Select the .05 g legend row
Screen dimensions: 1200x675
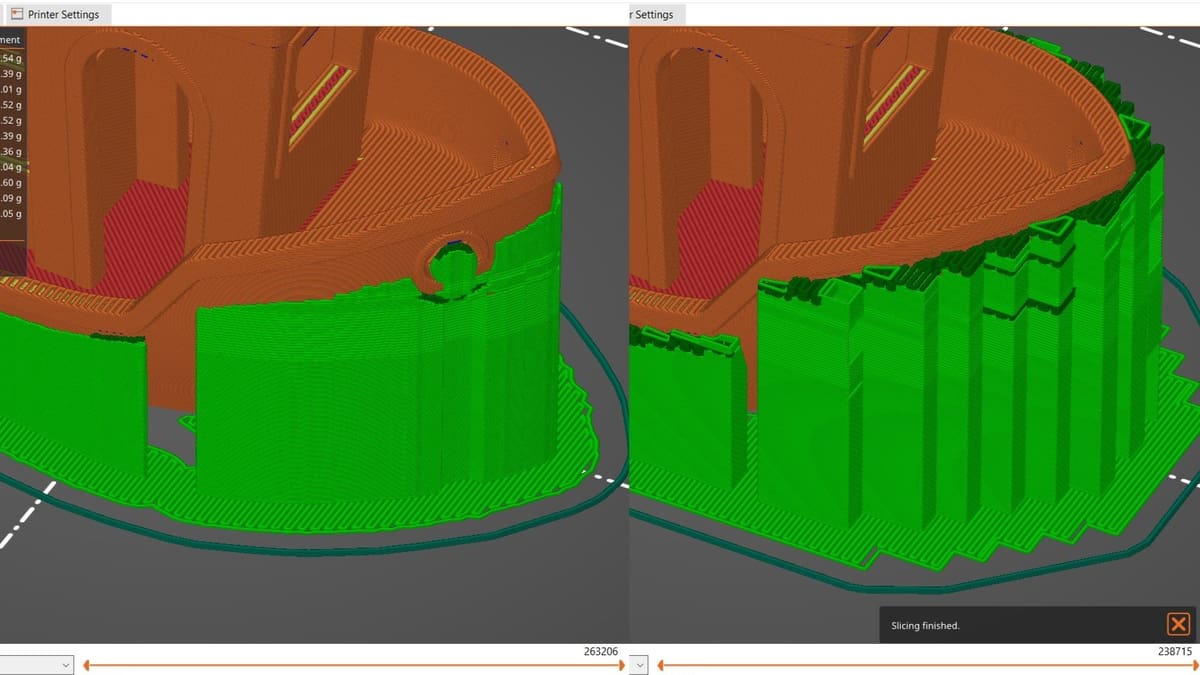12,213
